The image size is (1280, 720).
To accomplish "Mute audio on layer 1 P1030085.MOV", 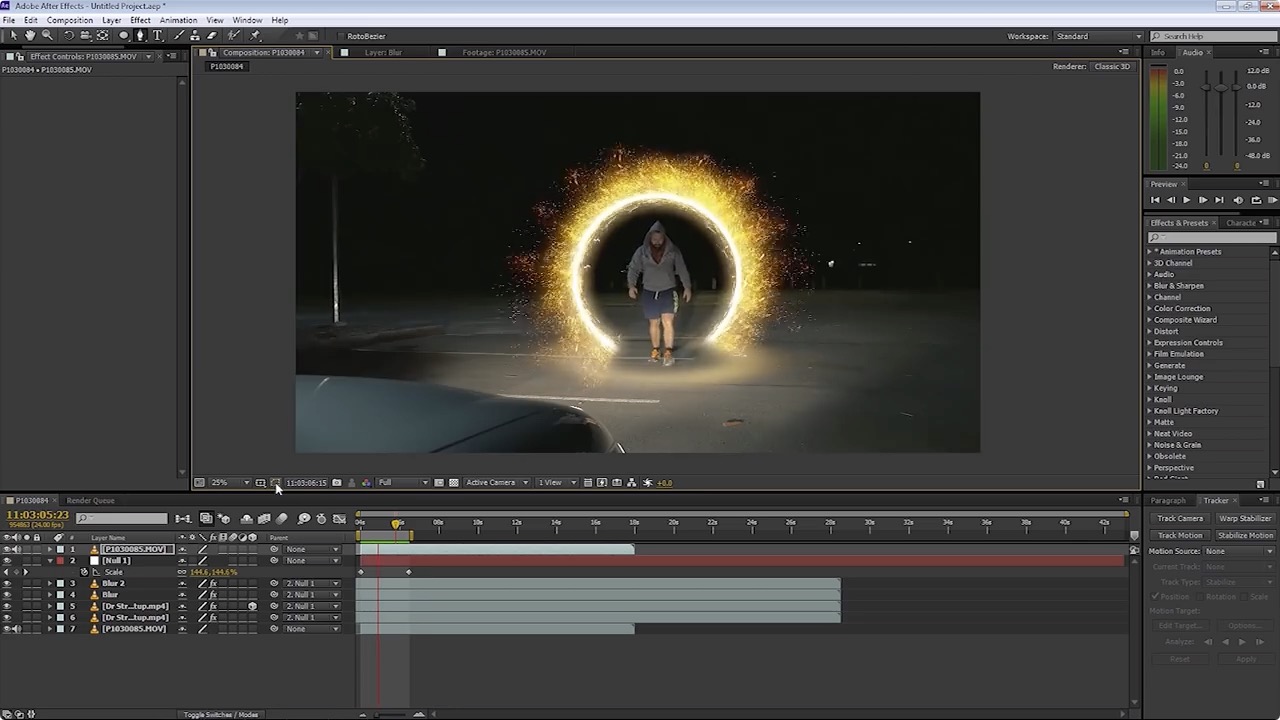I will [x=17, y=549].
